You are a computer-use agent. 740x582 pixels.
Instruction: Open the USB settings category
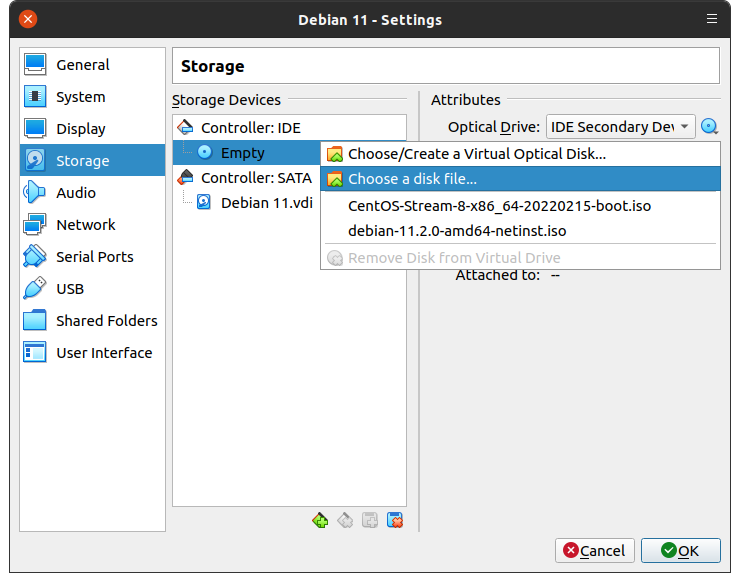[70, 289]
